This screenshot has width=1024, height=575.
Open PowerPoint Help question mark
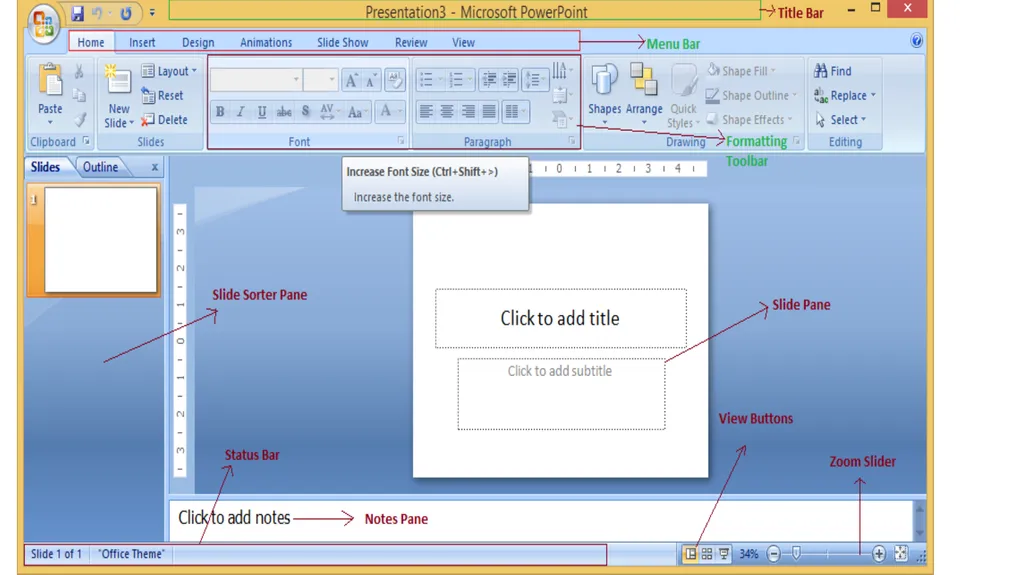click(916, 41)
